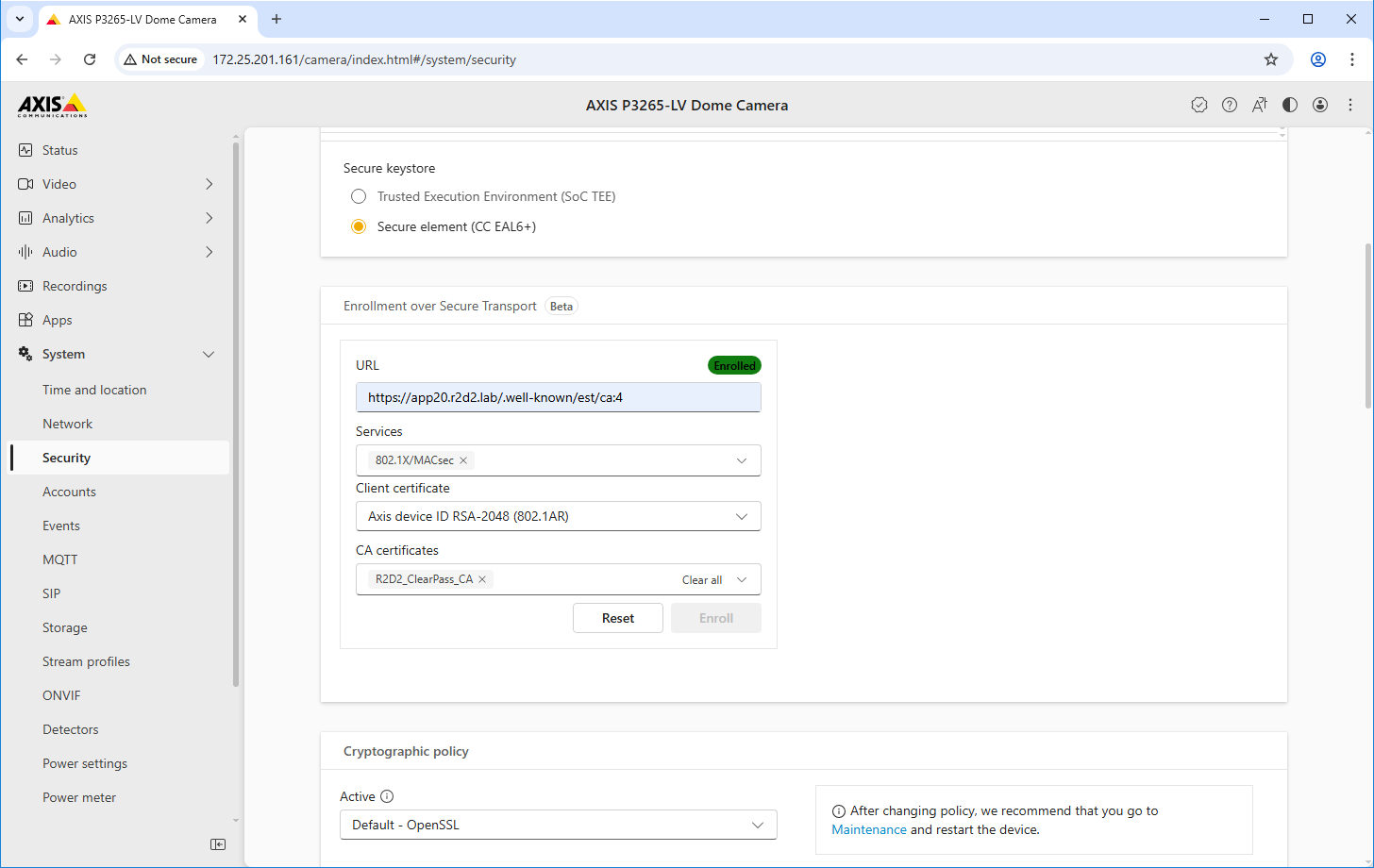Open the user account icon in header

tap(1320, 105)
